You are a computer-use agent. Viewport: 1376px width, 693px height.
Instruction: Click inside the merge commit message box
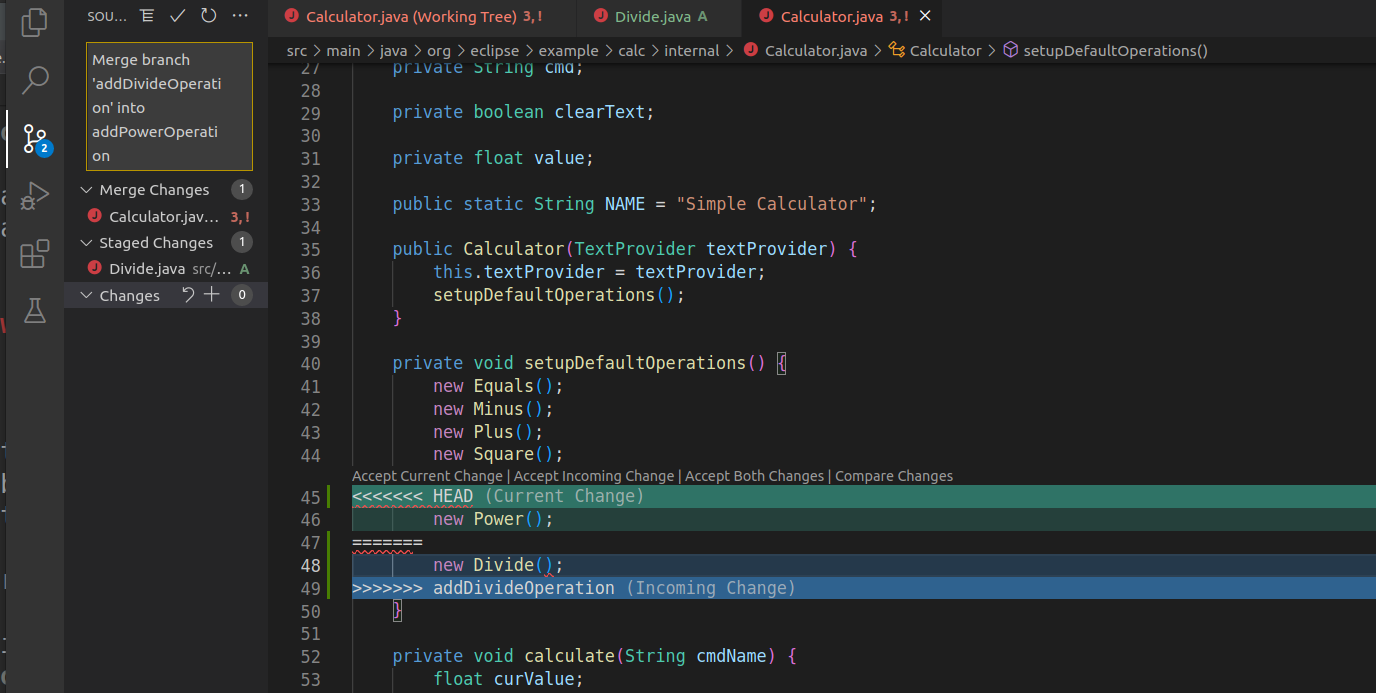pos(168,105)
